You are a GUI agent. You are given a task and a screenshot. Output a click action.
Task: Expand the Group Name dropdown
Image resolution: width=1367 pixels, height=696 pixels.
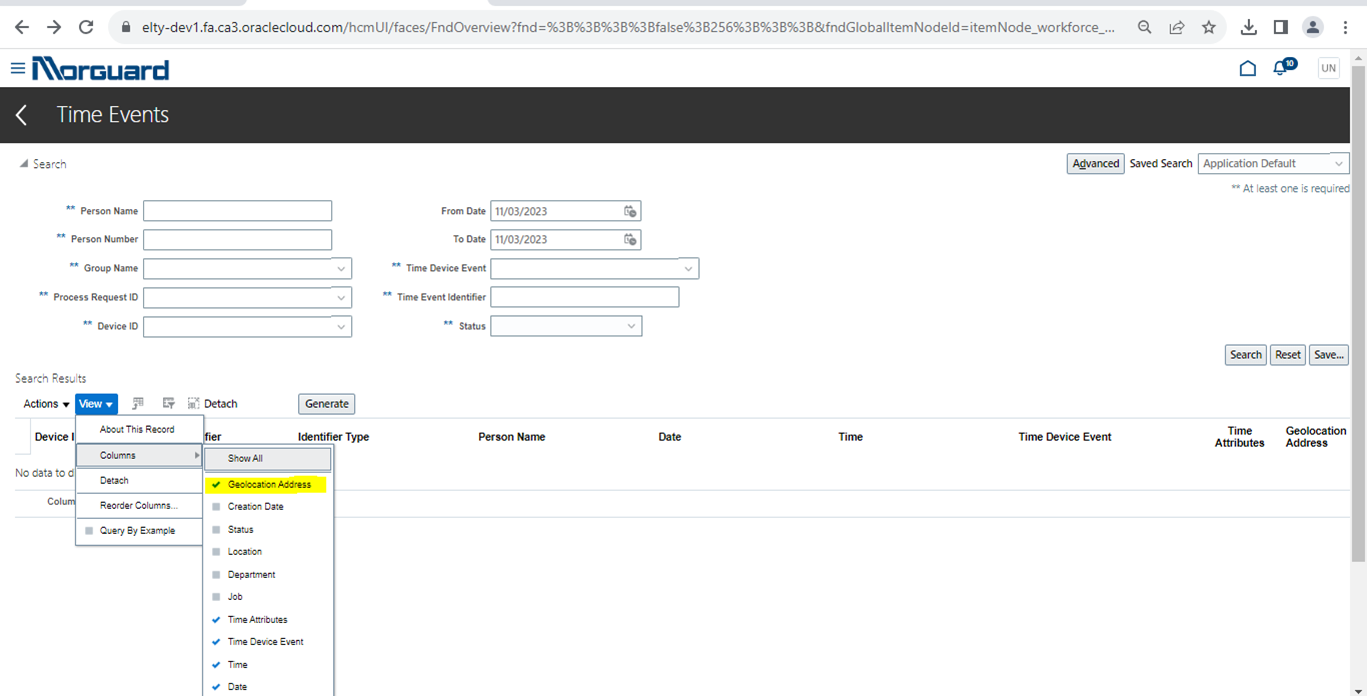(x=341, y=269)
